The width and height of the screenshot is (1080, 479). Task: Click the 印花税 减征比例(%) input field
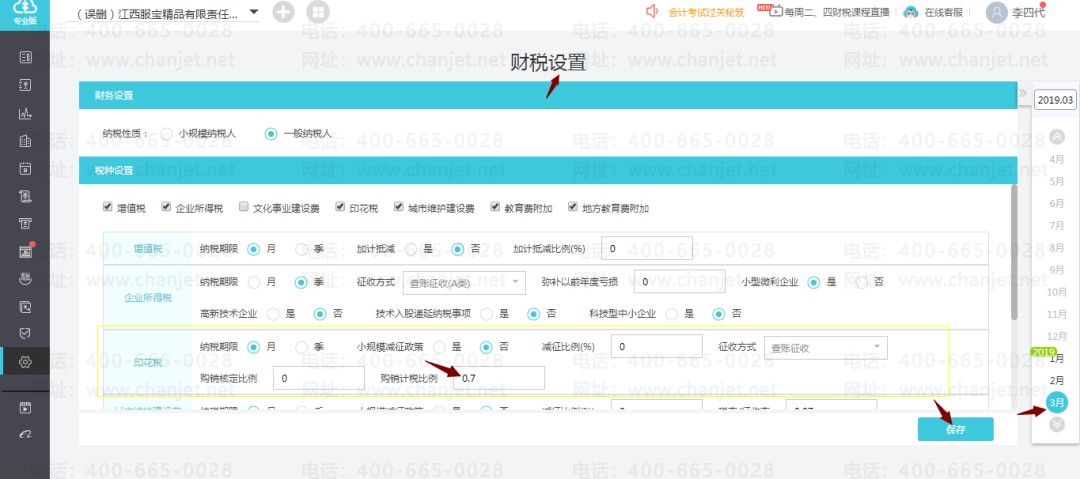tap(656, 347)
